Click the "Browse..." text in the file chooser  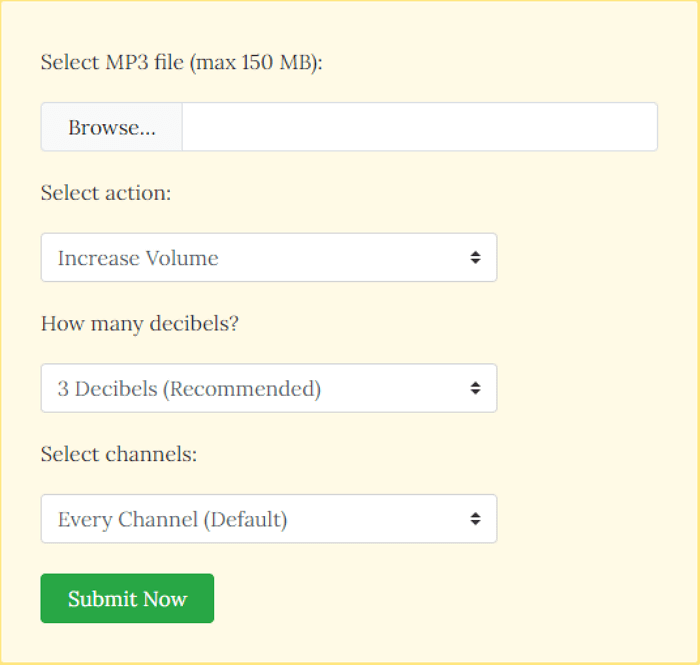[x=111, y=128]
